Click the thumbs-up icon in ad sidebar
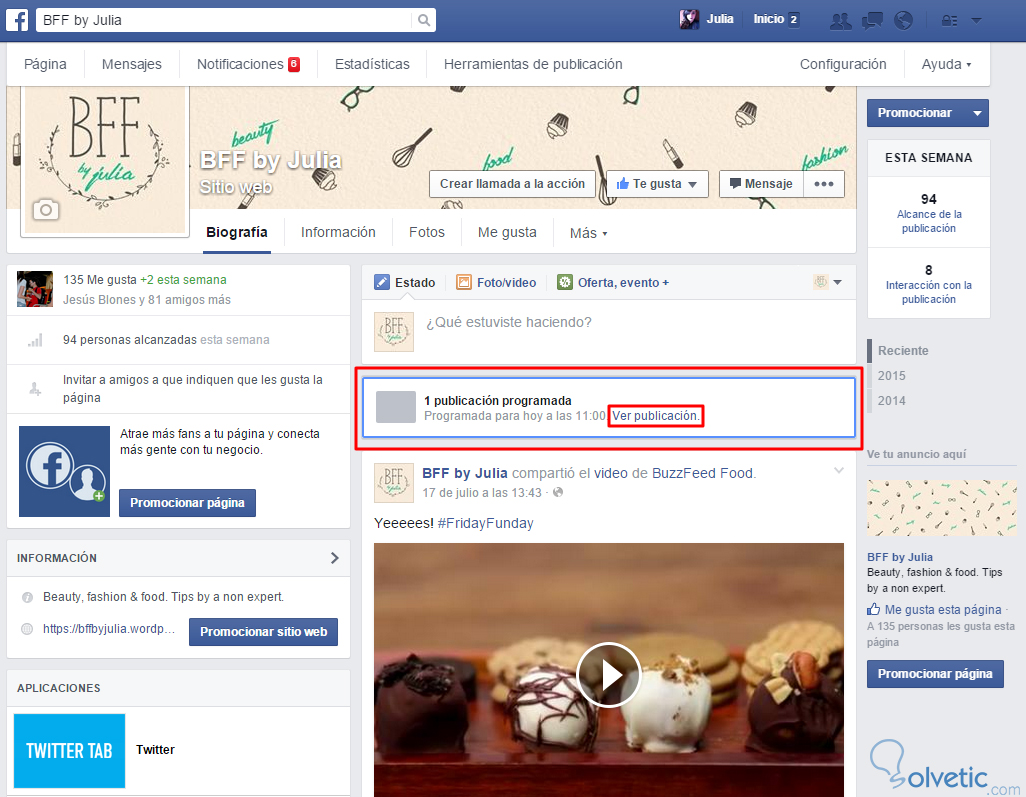 (874, 609)
